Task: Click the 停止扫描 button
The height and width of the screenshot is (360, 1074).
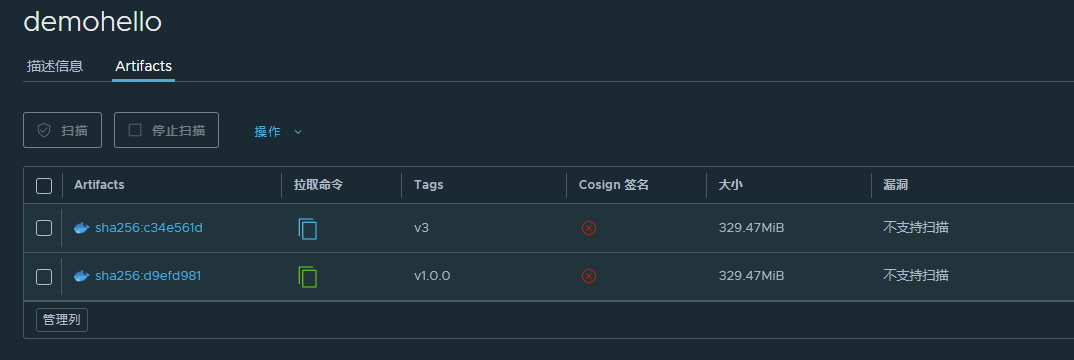Action: pyautogui.click(x=166, y=130)
